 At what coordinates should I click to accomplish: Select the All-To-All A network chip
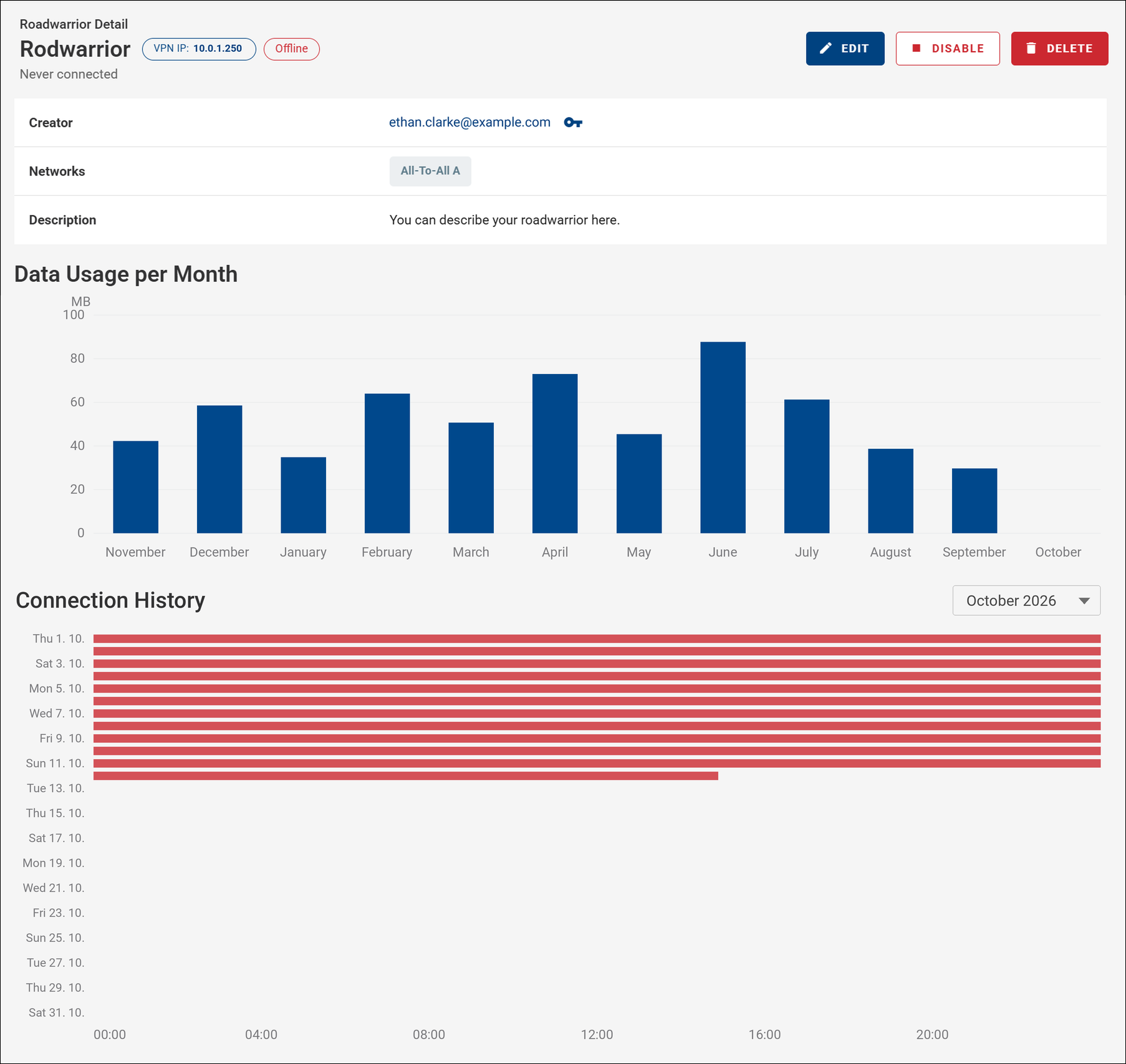coord(430,171)
